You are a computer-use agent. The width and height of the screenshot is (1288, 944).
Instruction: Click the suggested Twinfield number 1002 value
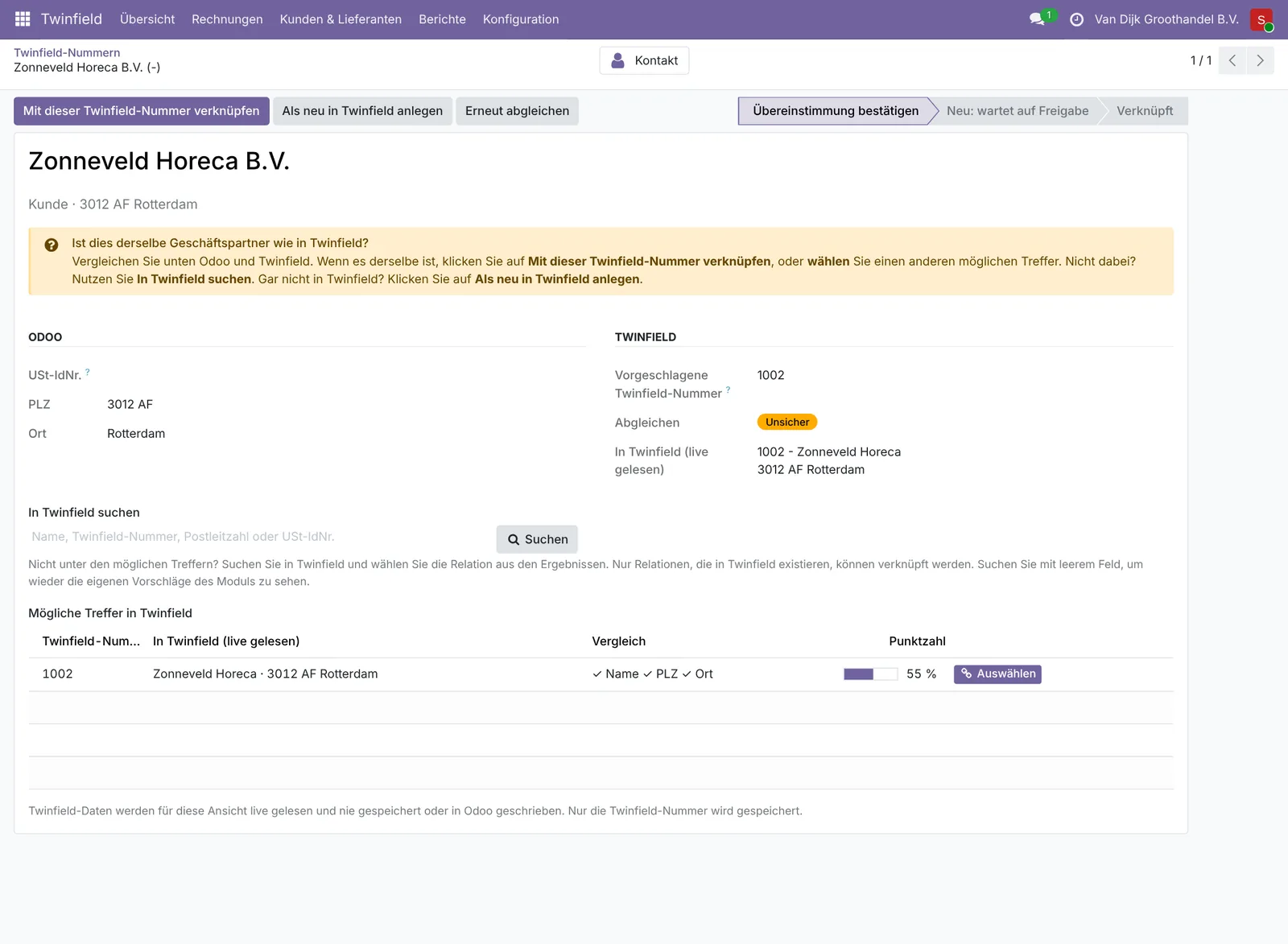point(770,375)
